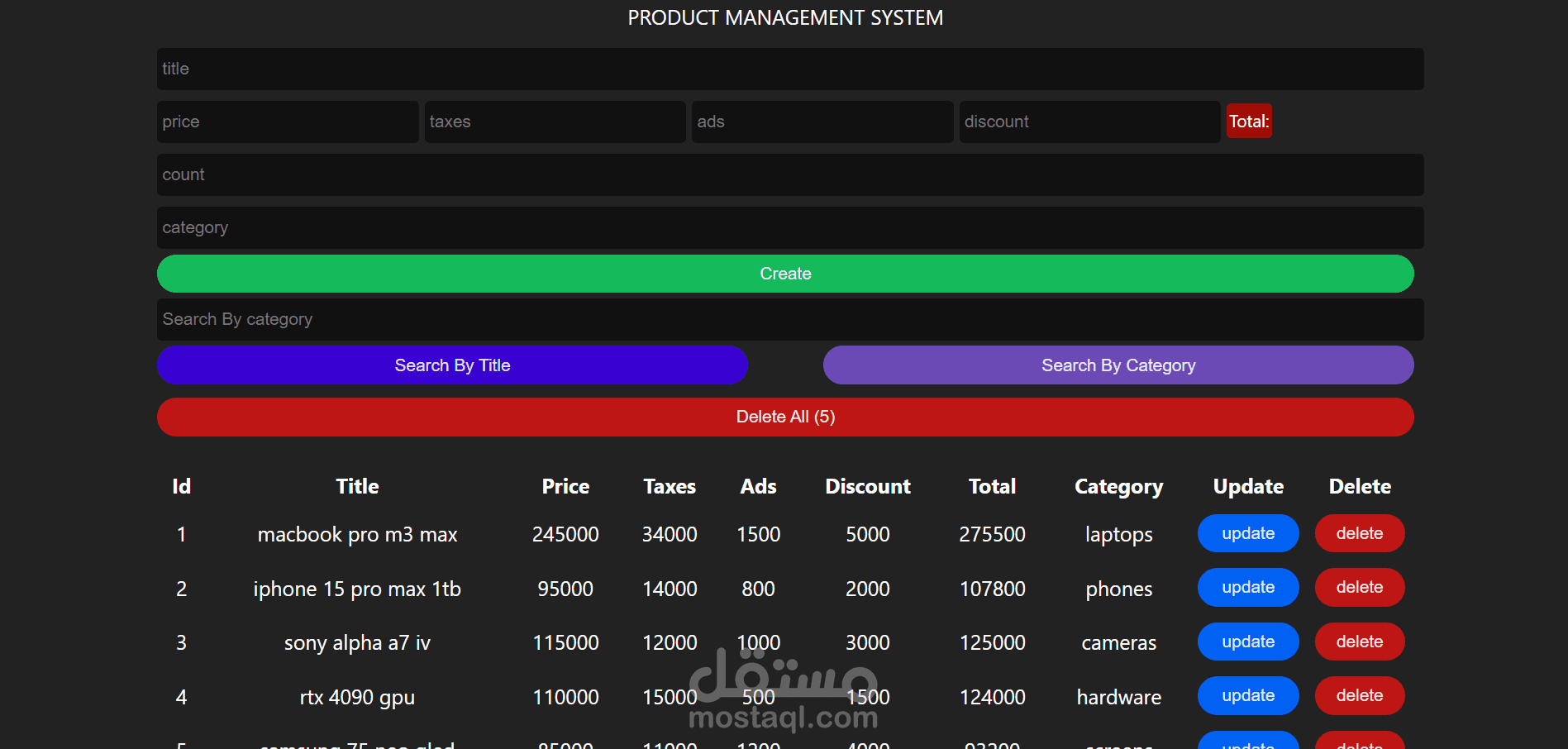Click the Id cell of the macbook row
The width and height of the screenshot is (1568, 749).
(181, 534)
